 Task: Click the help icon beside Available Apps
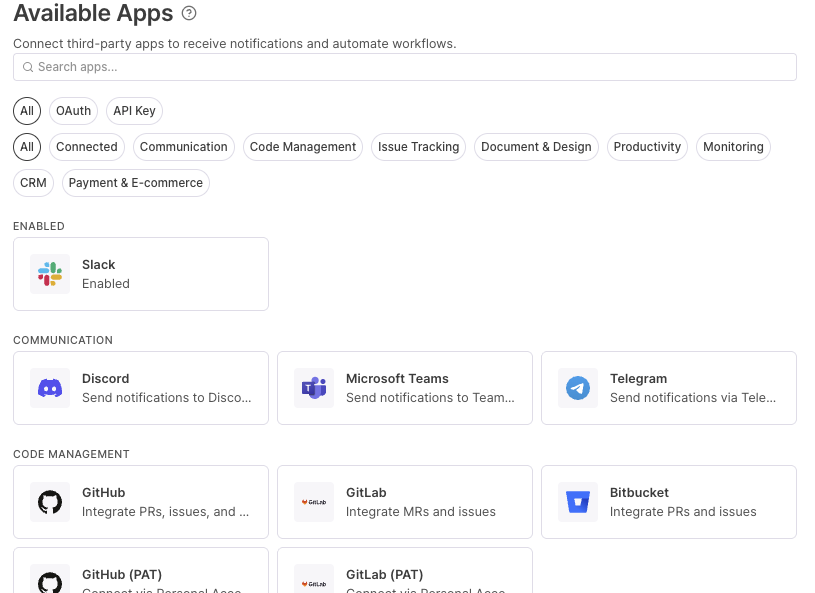(x=189, y=14)
